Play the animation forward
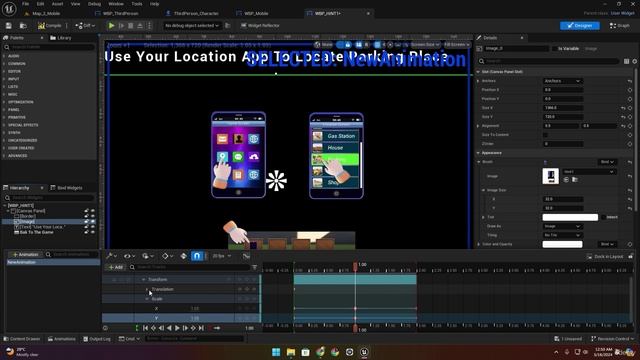The height and width of the screenshot is (360, 640). pos(177,328)
